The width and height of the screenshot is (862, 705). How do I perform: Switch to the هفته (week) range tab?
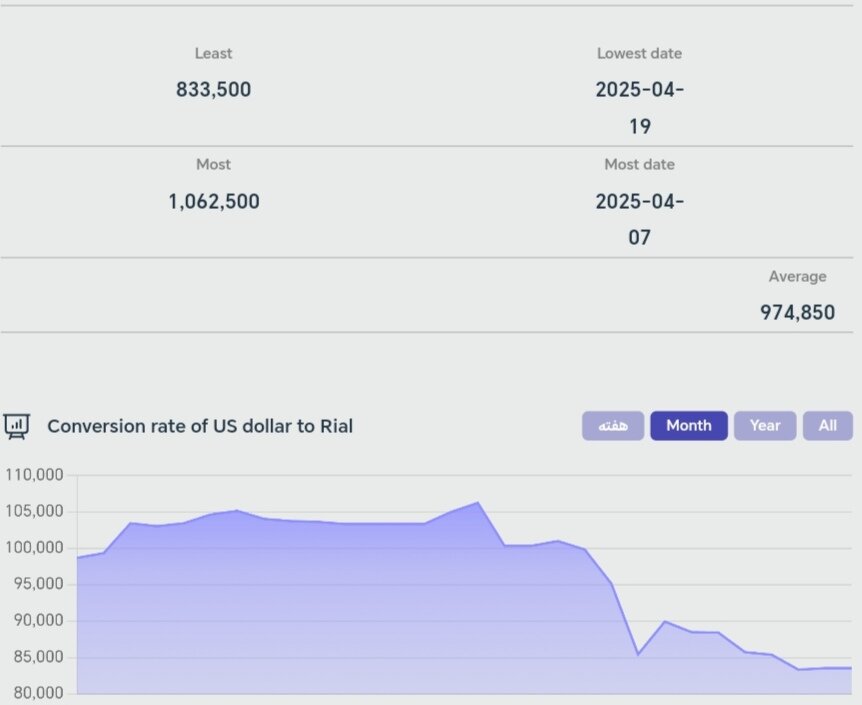[613, 426]
